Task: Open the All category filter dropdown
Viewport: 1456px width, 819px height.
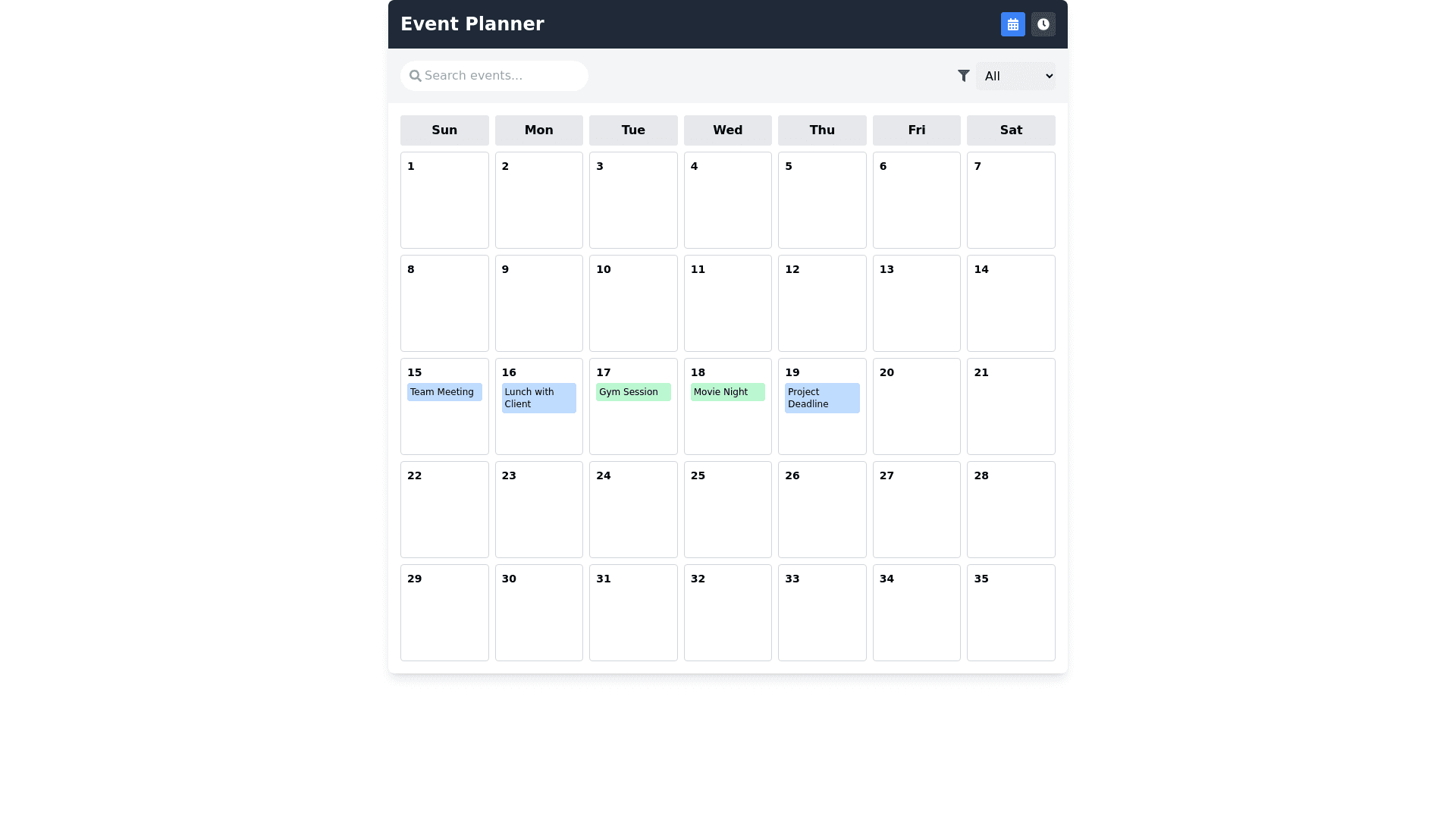Action: tap(1015, 76)
